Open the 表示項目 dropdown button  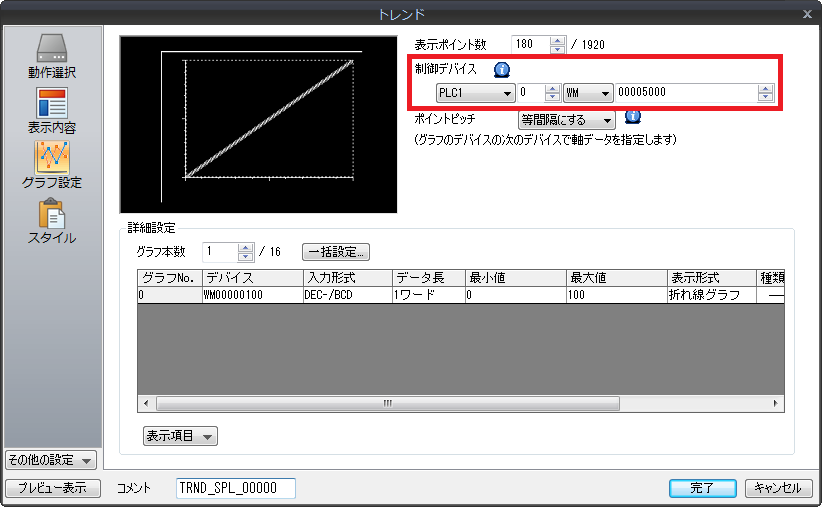[x=181, y=436]
